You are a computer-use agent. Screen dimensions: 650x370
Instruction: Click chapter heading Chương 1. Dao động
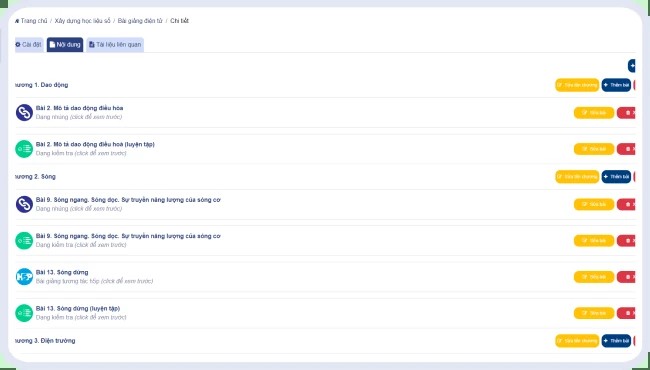[x=41, y=85]
